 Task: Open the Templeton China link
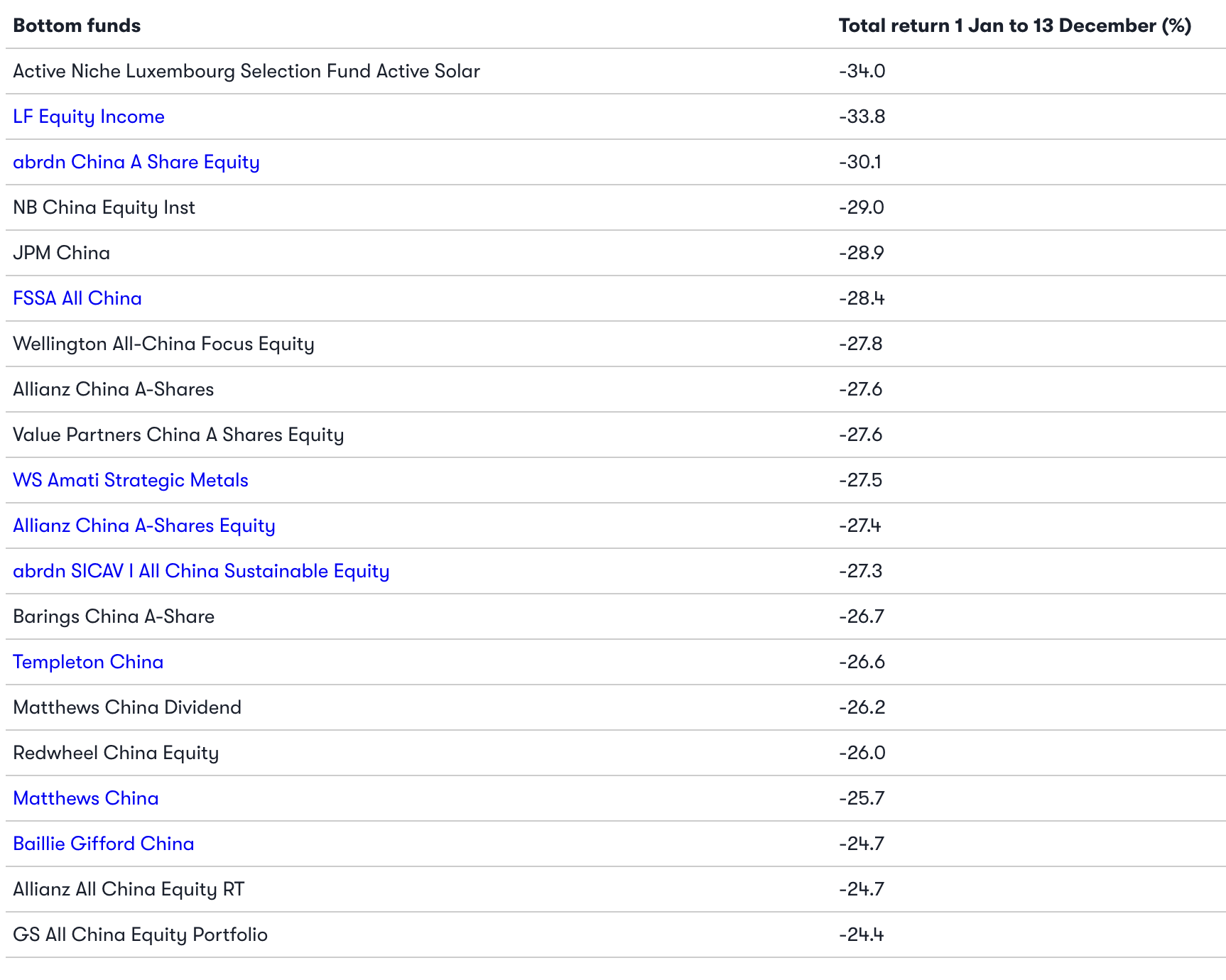(88, 662)
